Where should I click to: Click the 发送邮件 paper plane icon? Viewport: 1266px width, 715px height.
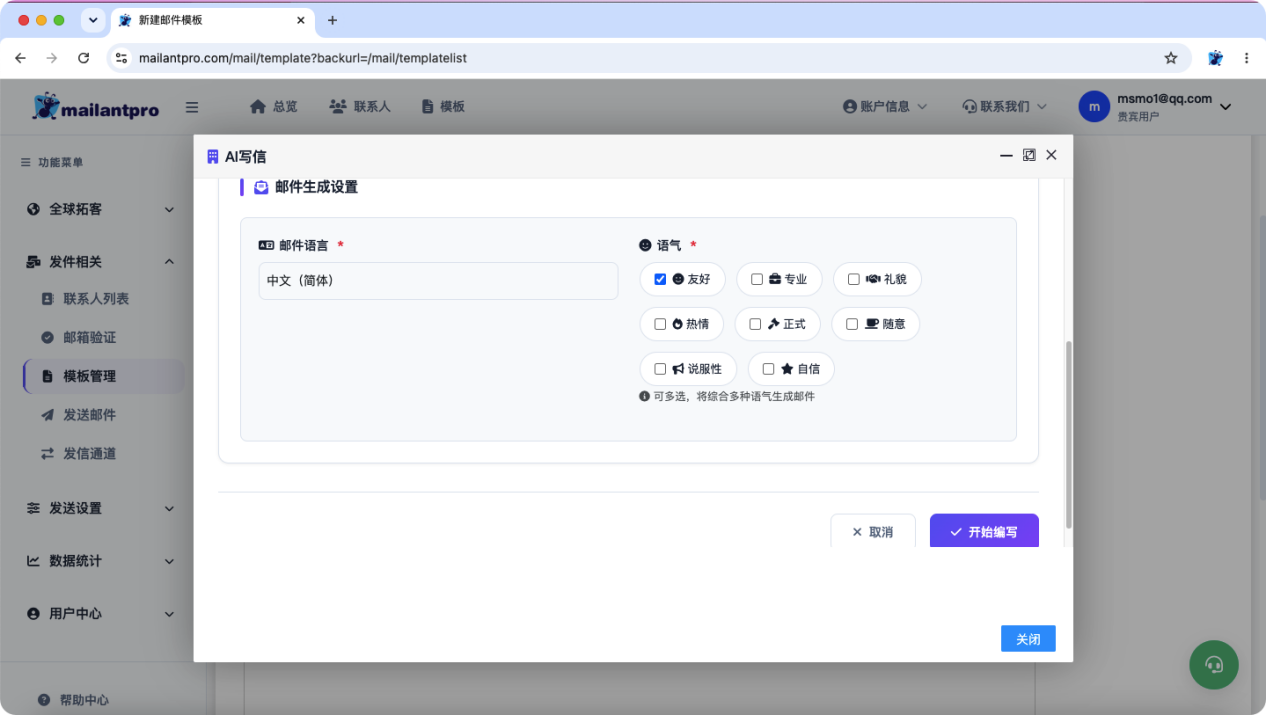pos(47,415)
